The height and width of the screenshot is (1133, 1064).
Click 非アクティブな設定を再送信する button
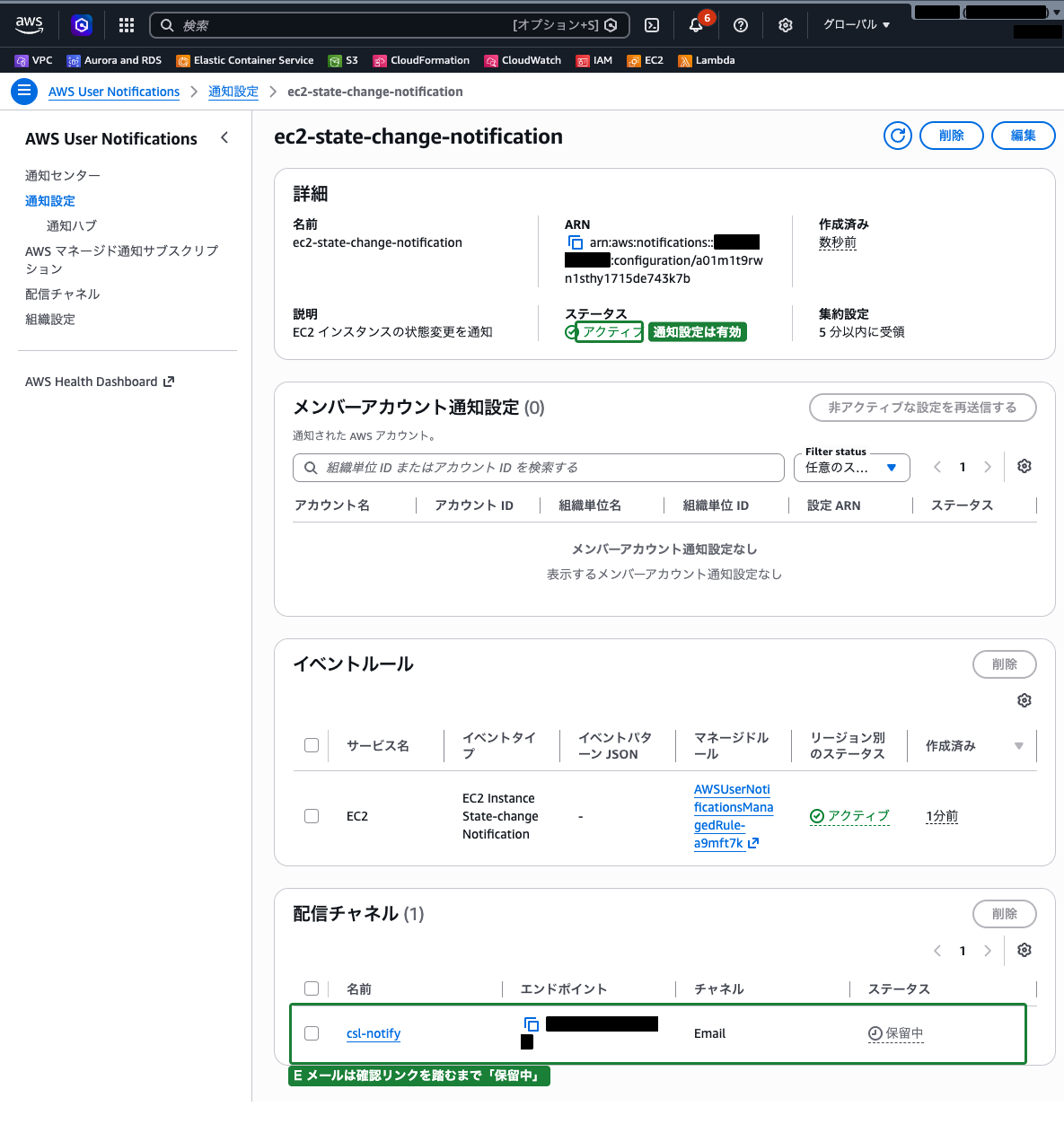point(923,408)
